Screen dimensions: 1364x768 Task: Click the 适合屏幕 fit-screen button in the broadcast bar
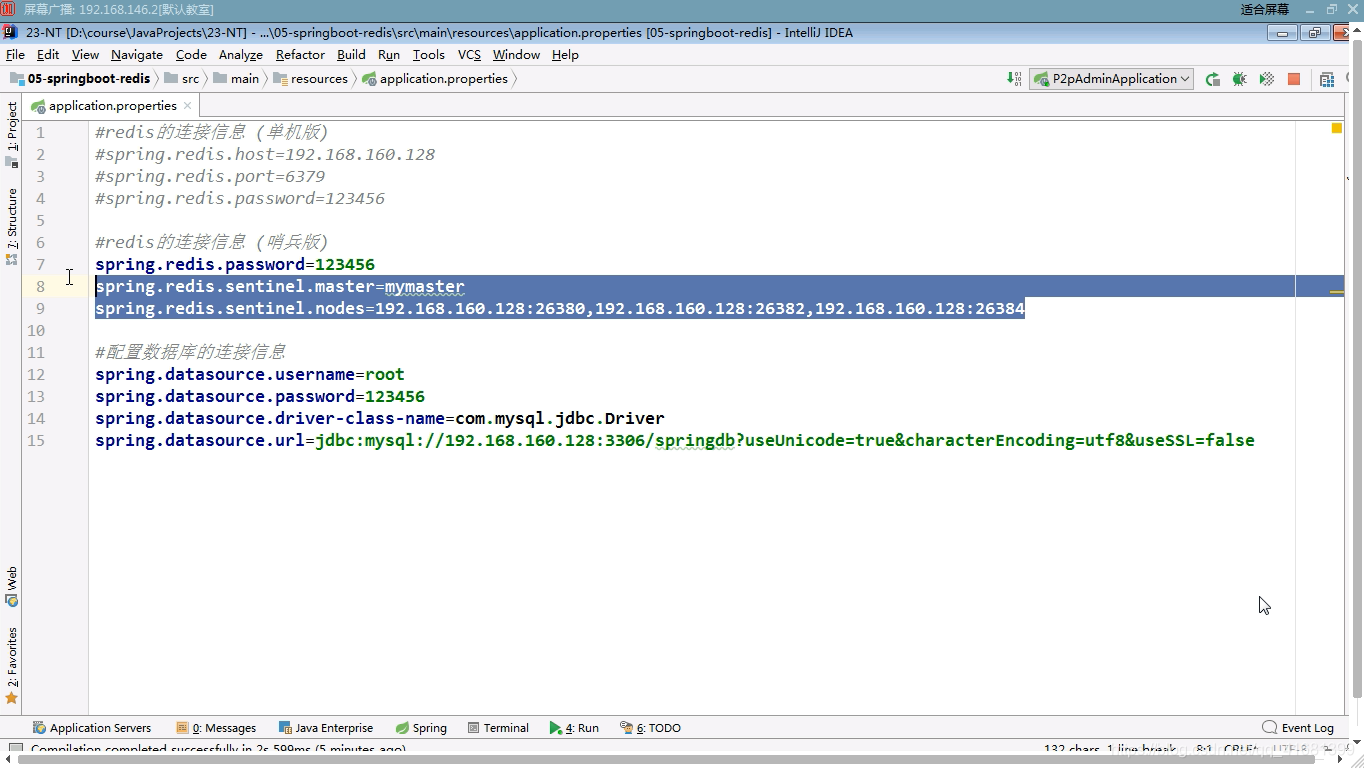(x=1265, y=9)
